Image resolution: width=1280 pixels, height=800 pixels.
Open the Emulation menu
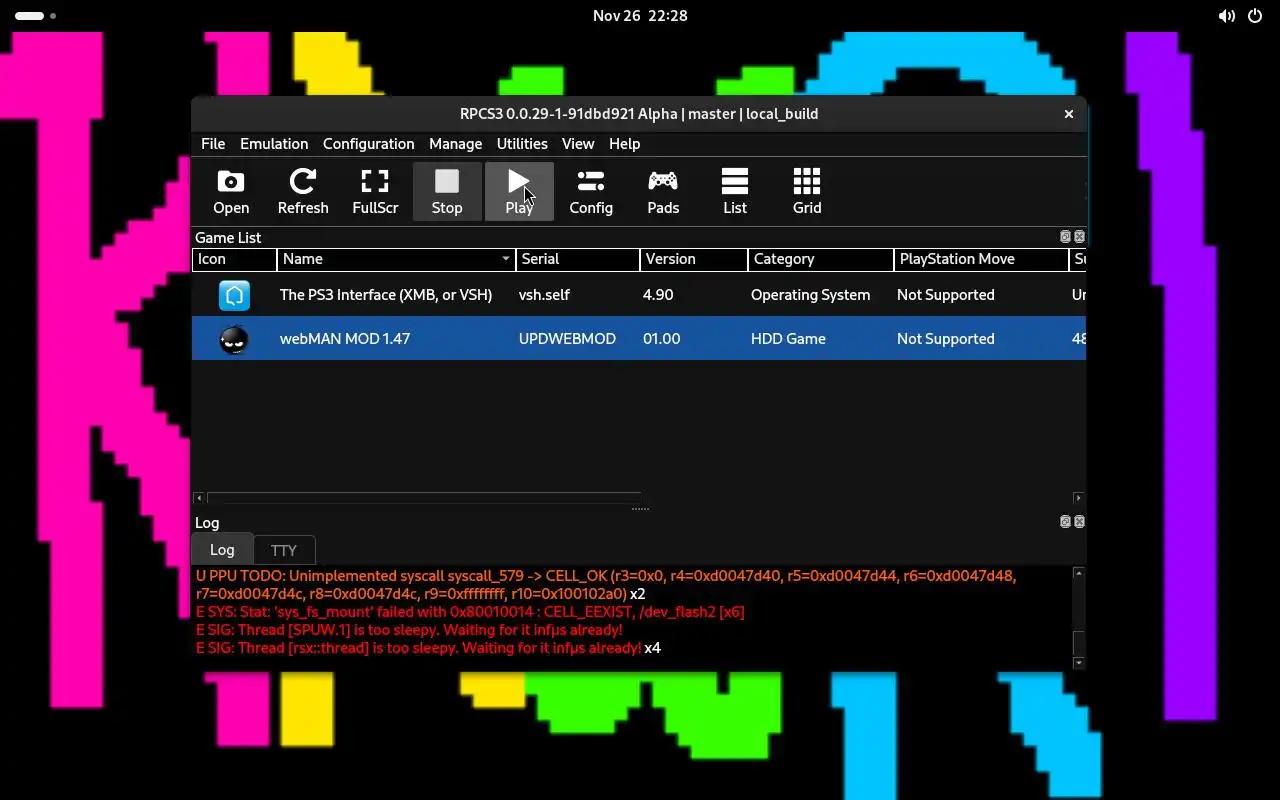pyautogui.click(x=274, y=144)
